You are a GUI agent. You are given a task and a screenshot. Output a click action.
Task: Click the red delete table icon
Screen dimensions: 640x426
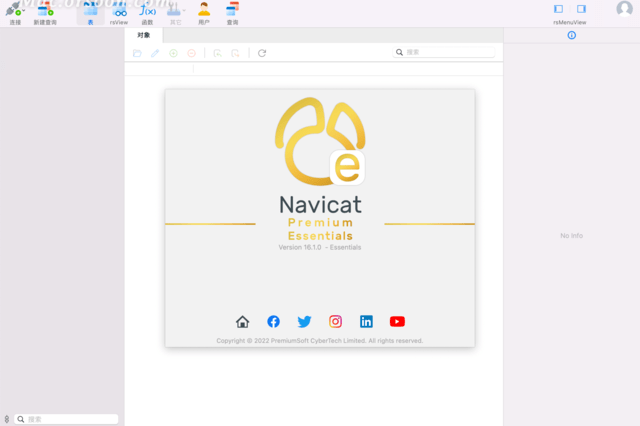click(x=191, y=53)
